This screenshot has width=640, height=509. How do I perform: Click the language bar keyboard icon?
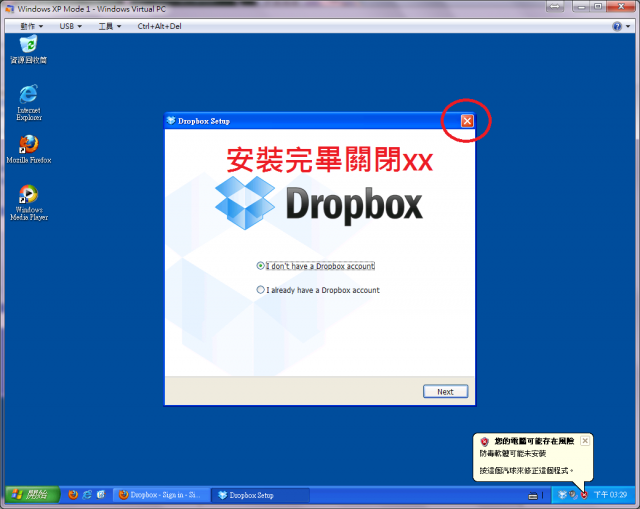[533, 496]
